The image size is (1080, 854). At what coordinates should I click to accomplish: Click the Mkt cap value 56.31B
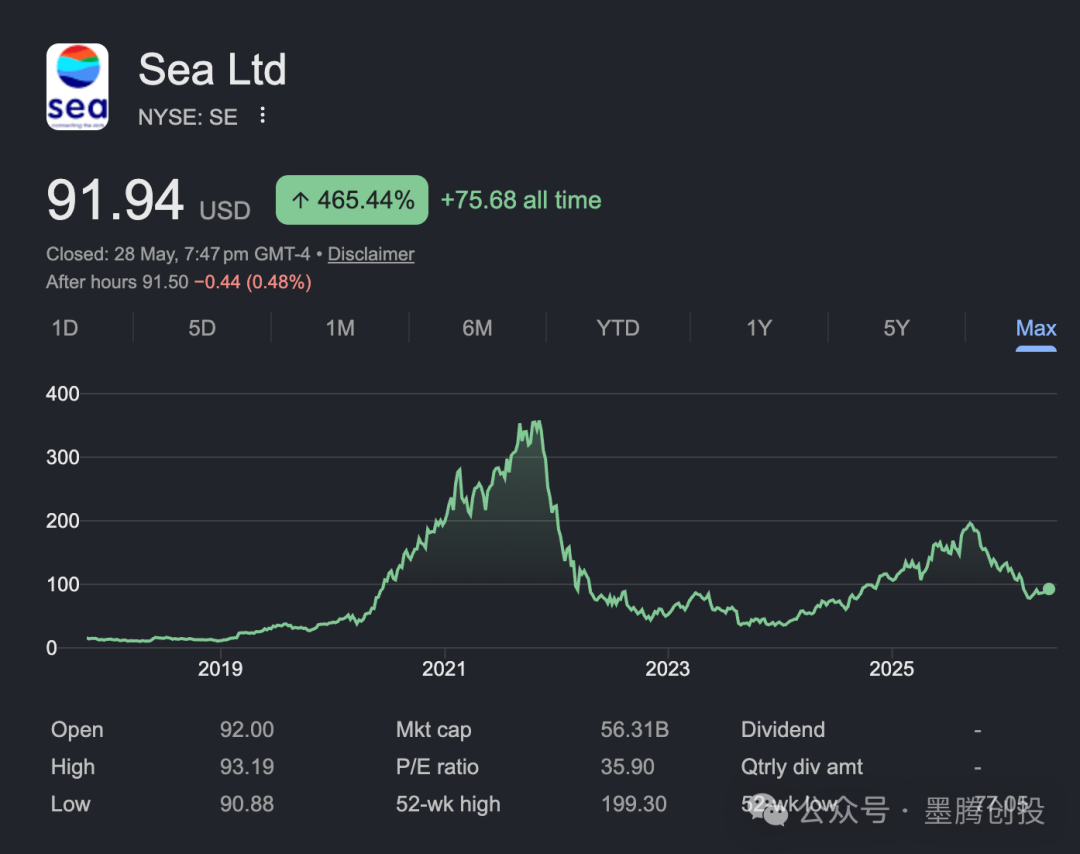point(634,729)
